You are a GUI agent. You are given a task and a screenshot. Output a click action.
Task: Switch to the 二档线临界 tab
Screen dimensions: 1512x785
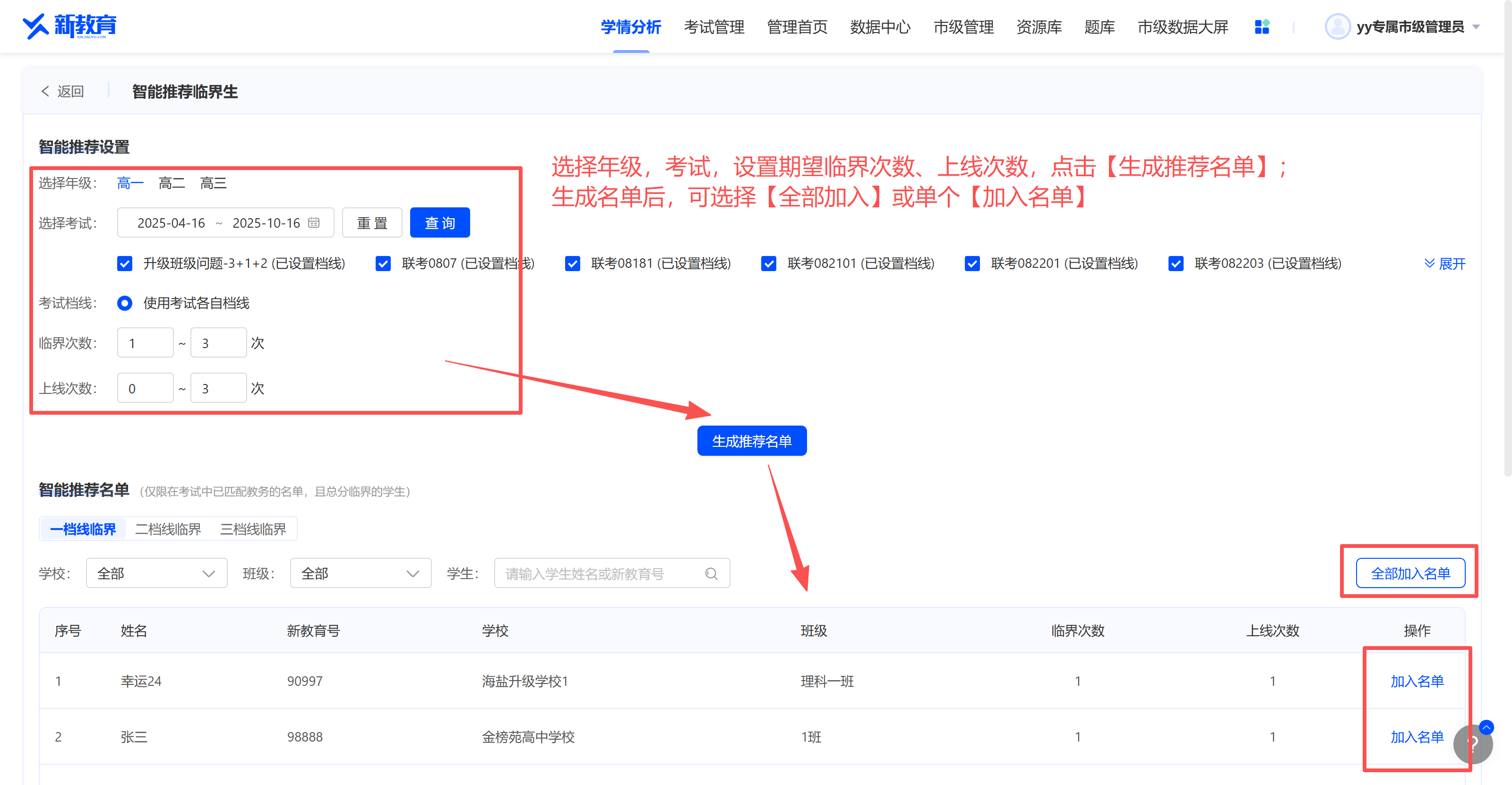click(x=168, y=529)
